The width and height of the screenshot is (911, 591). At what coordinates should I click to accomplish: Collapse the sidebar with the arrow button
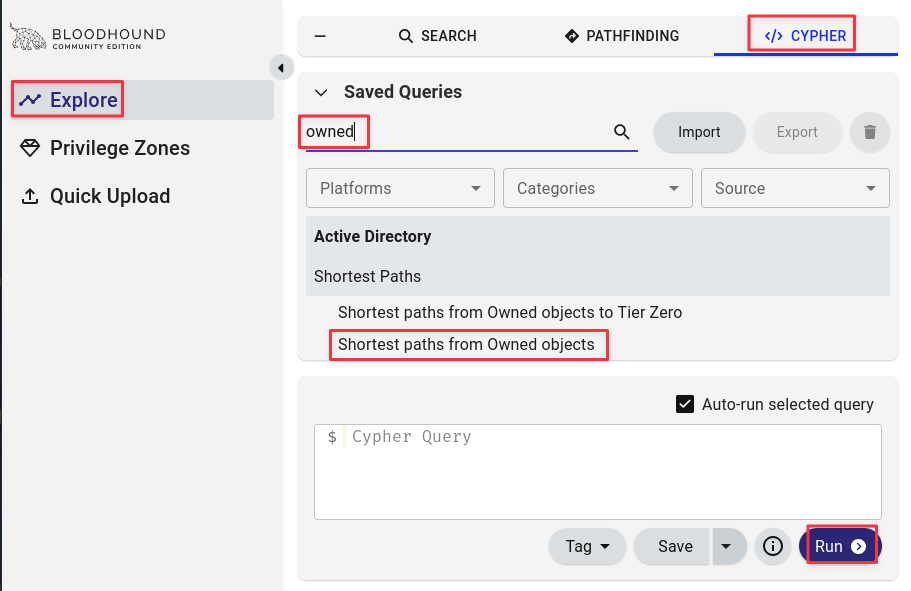click(281, 68)
